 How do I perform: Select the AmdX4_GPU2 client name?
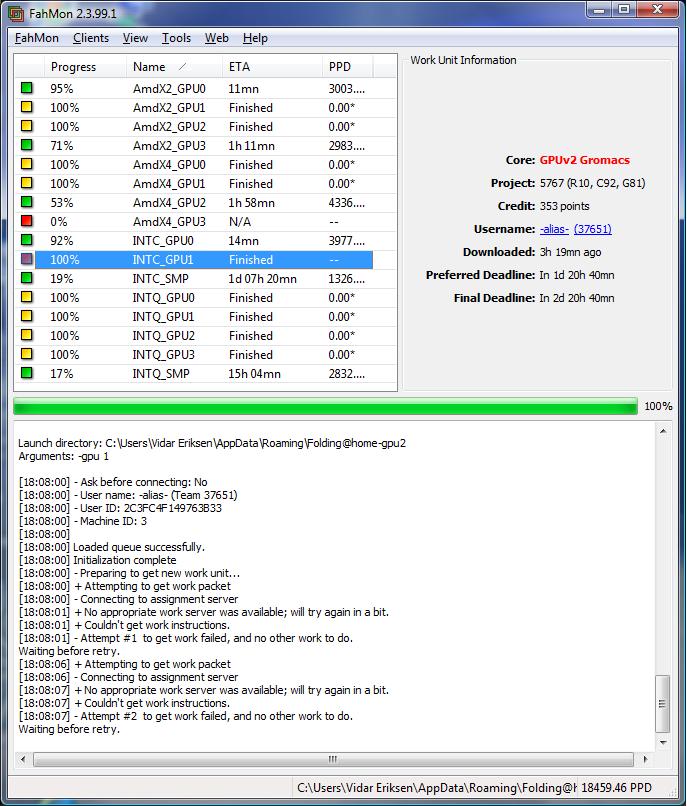[169, 203]
